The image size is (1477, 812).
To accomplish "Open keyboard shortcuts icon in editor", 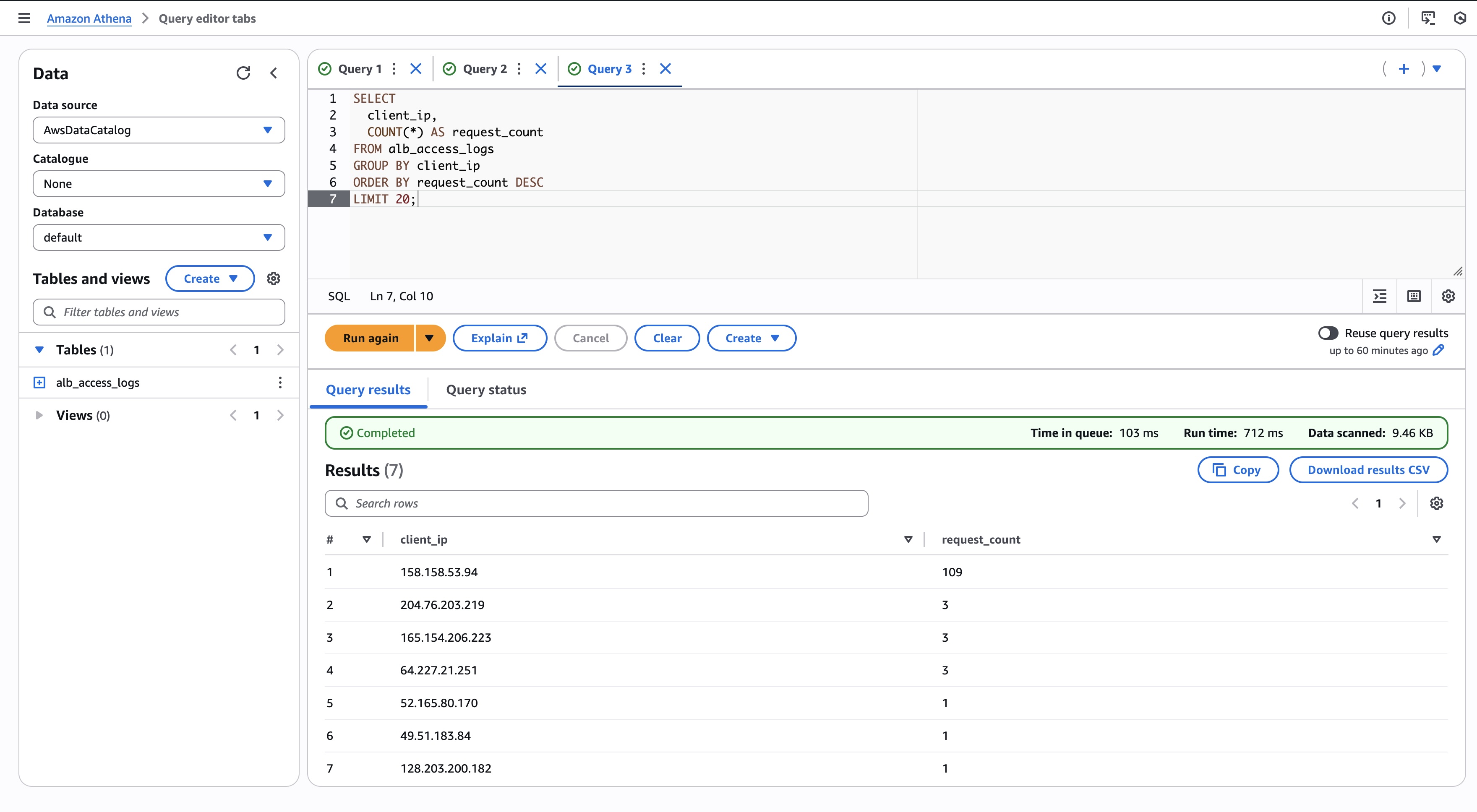I will click(x=1414, y=296).
